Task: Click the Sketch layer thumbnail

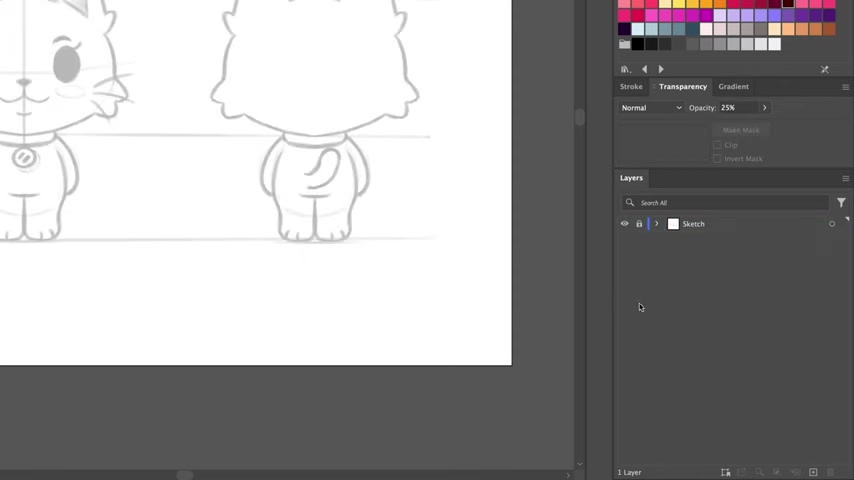Action: (x=673, y=224)
